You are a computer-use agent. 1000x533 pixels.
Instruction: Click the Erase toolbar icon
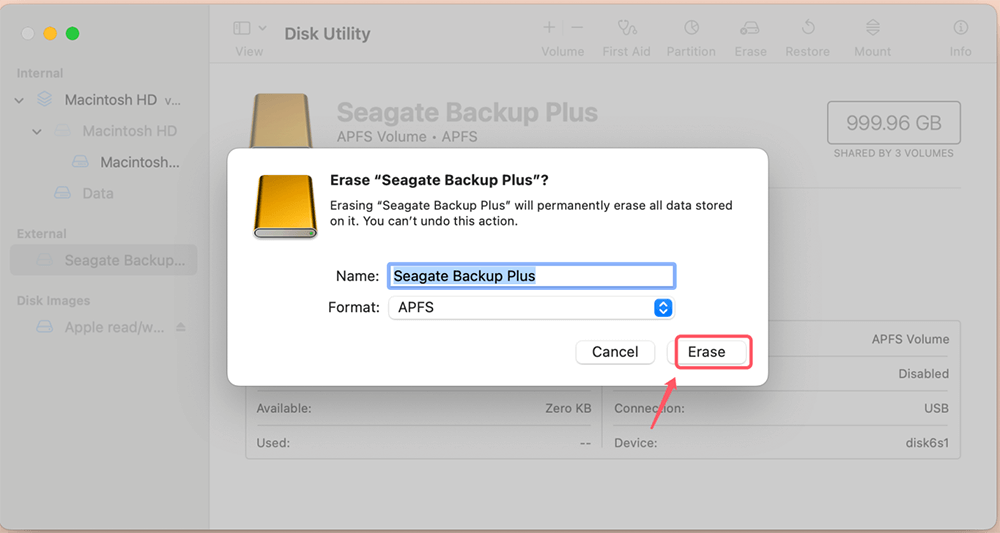click(x=750, y=28)
